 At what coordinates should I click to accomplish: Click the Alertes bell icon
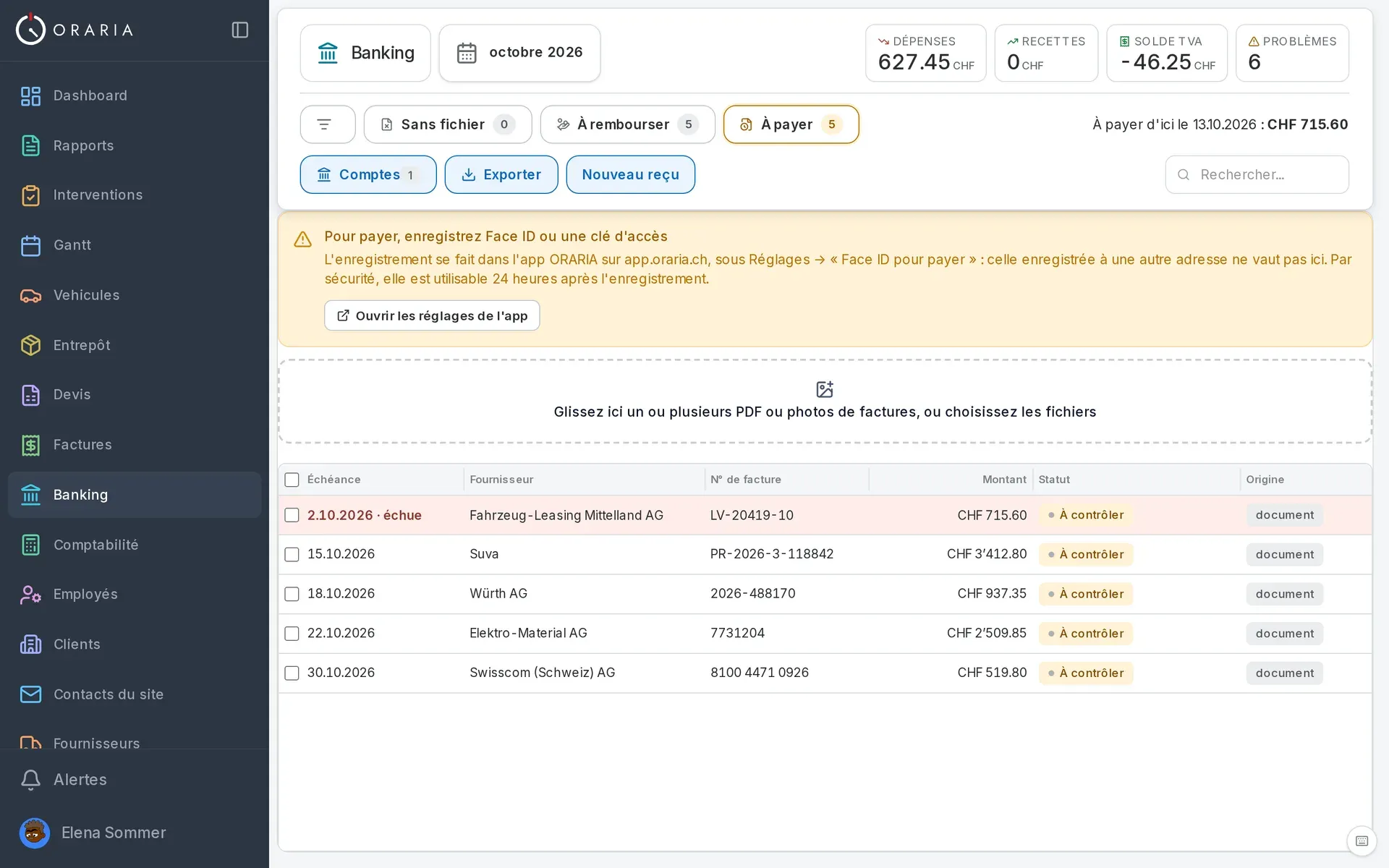pos(30,780)
